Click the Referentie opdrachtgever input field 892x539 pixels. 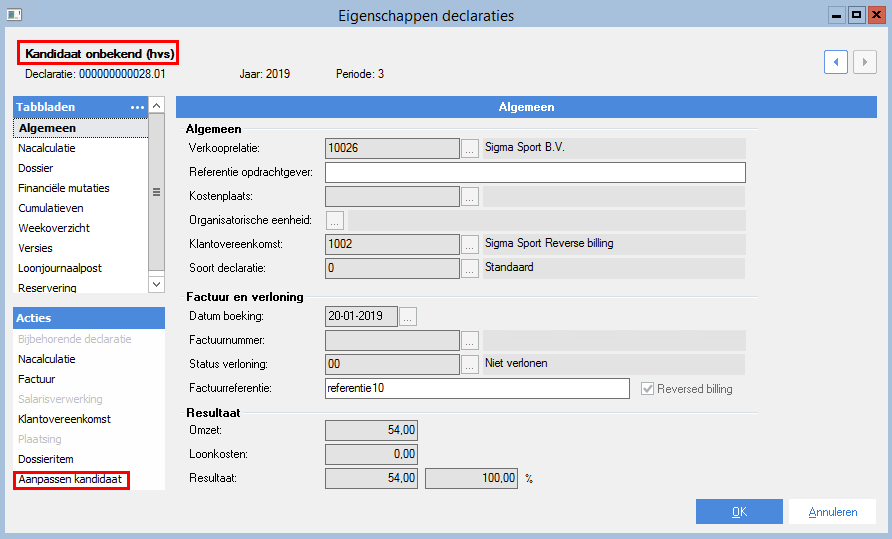[535, 172]
